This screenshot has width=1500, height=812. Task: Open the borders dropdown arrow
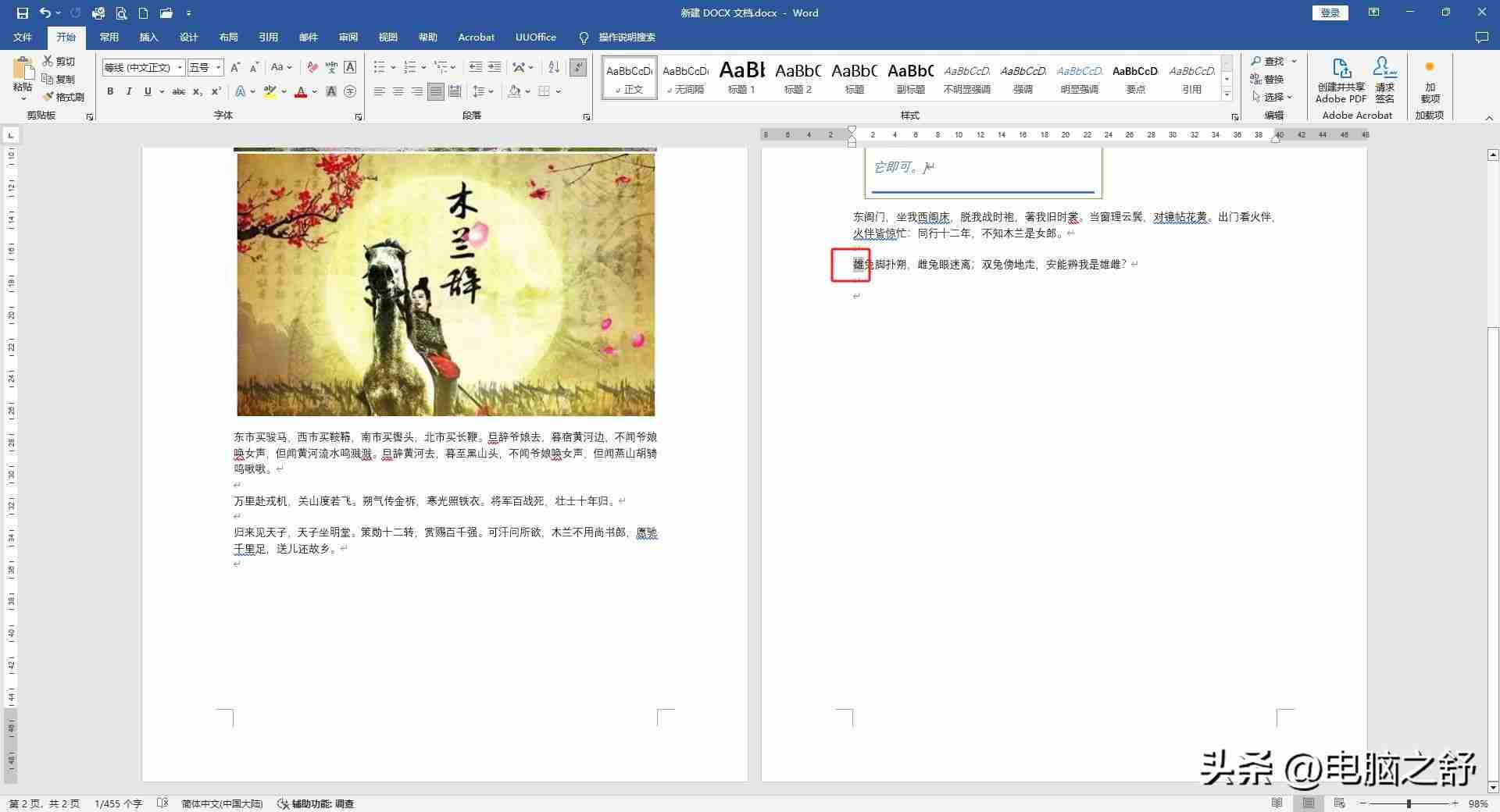click(559, 91)
